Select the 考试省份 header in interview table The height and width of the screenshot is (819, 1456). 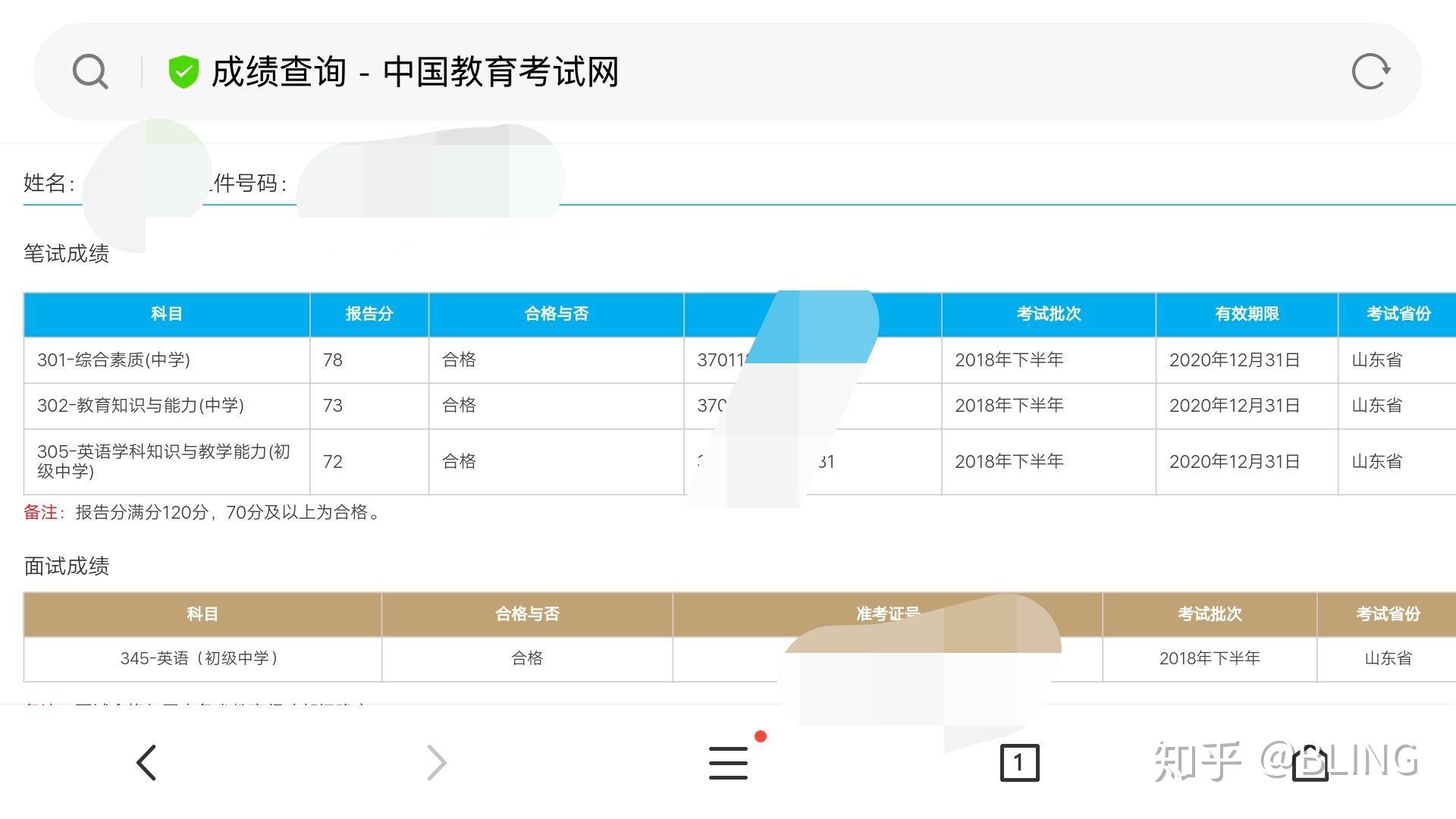point(1388,614)
